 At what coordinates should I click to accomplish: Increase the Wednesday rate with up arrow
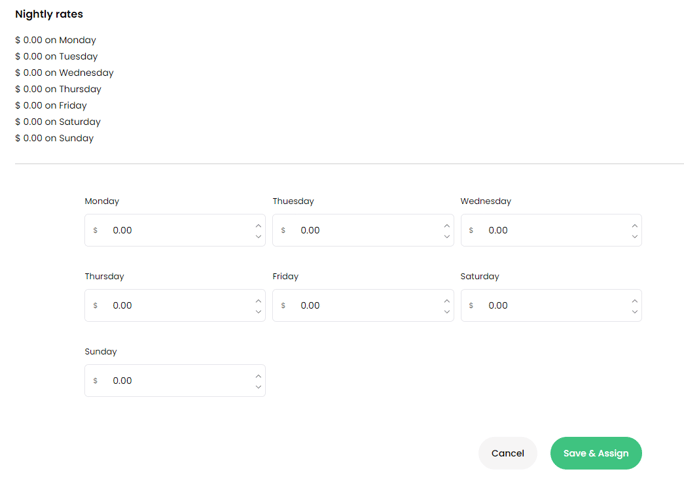click(635, 226)
